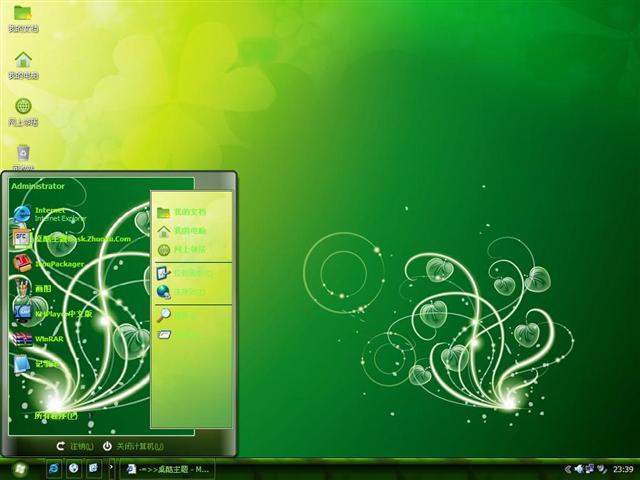Viewport: 640px width, 480px height.
Task: Open the Connect To globe entry in the Start menu
Action: (x=181, y=292)
